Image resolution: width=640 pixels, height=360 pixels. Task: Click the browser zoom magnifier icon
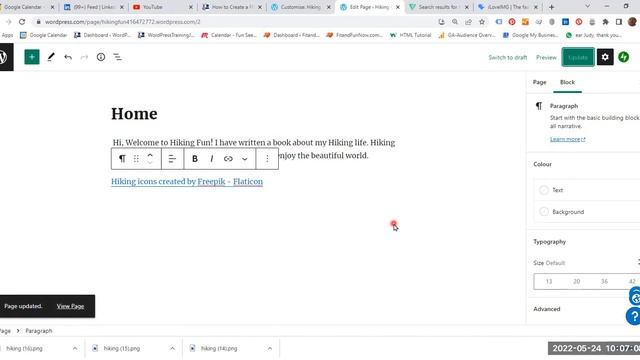[455, 22]
